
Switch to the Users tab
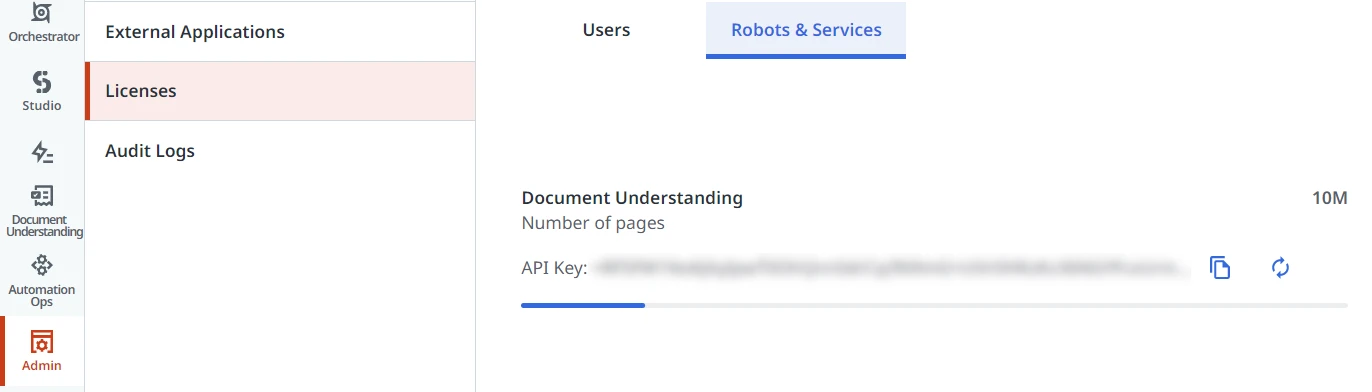tap(606, 30)
